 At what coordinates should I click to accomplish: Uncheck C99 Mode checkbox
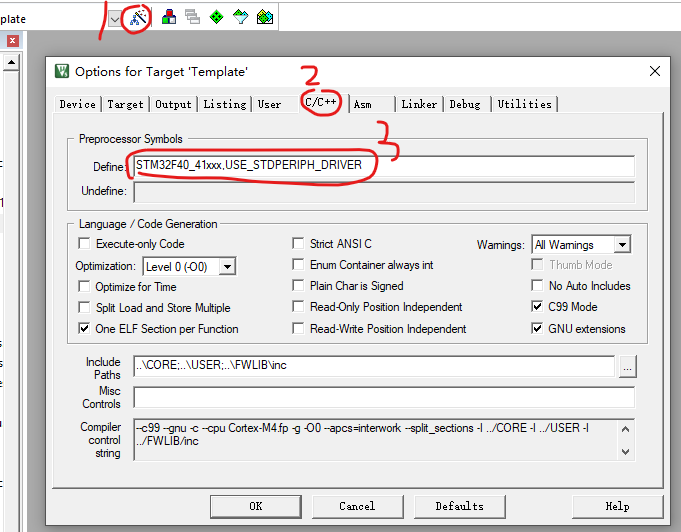pos(537,307)
